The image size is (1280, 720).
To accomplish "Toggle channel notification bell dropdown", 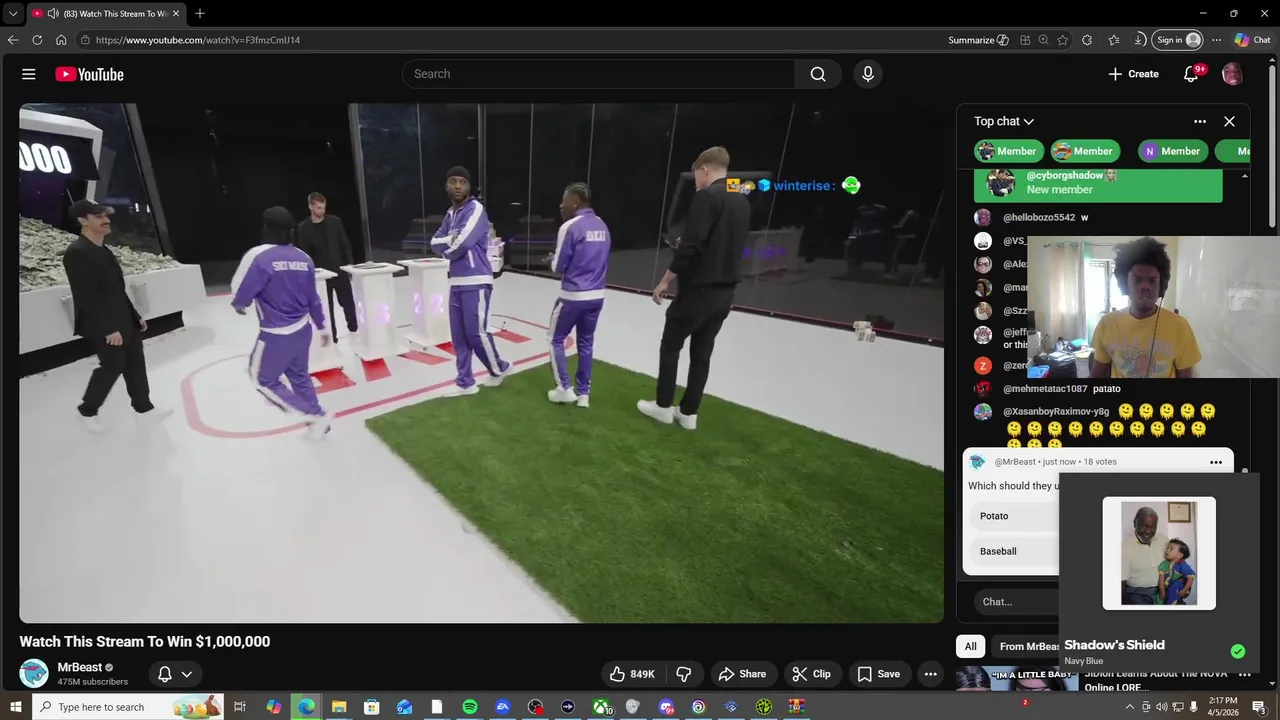I will [x=175, y=674].
